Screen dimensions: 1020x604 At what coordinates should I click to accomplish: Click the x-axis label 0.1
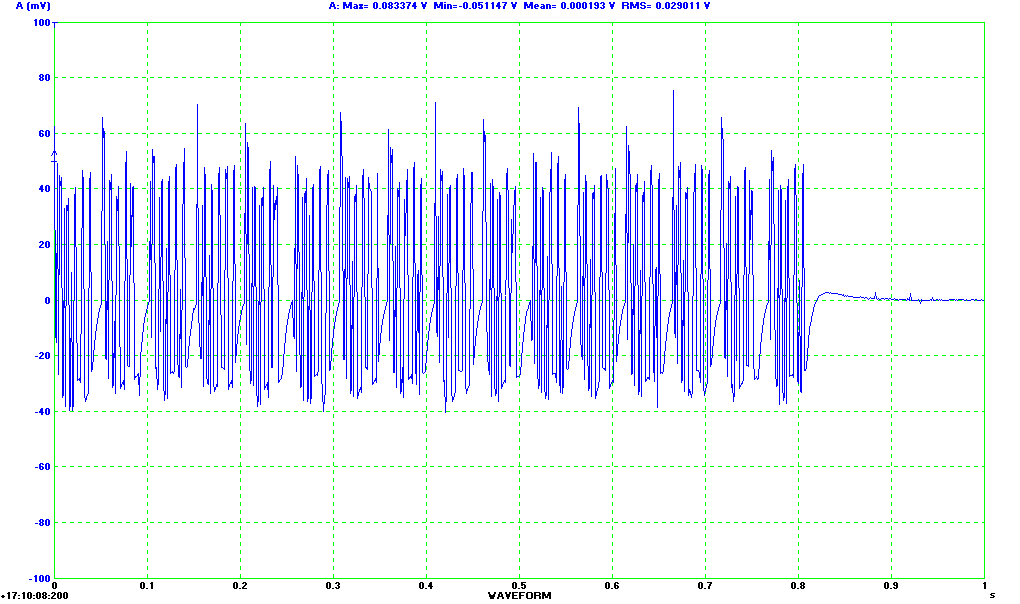point(148,586)
